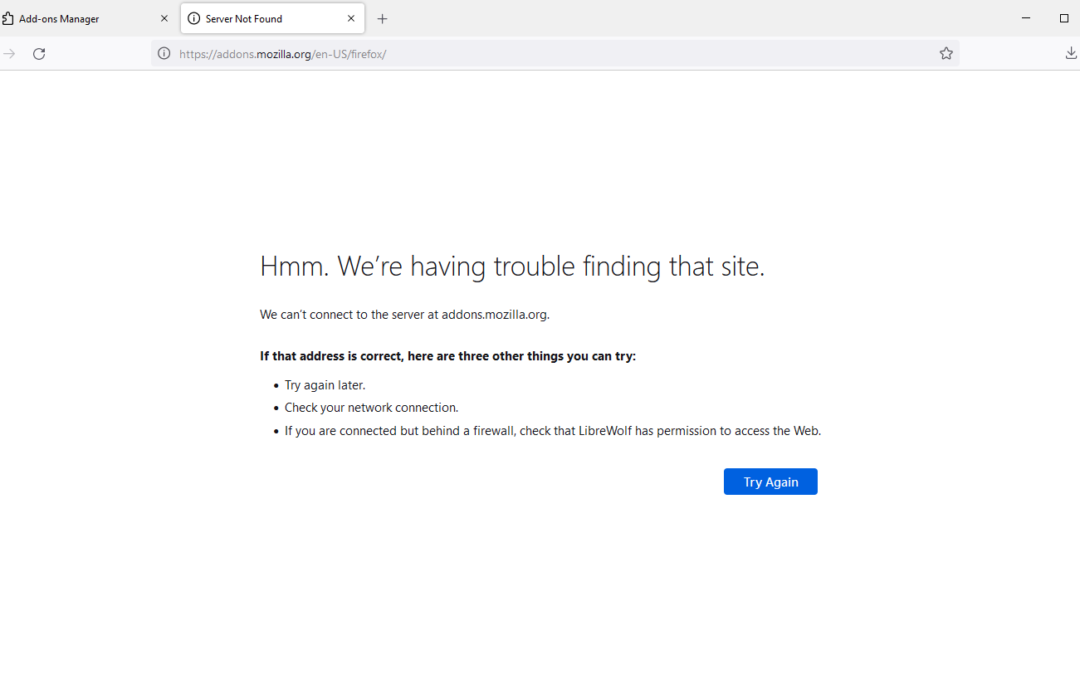Viewport: 1080px width, 675px height.
Task: Click the Forward navigation arrow
Action: coord(10,54)
